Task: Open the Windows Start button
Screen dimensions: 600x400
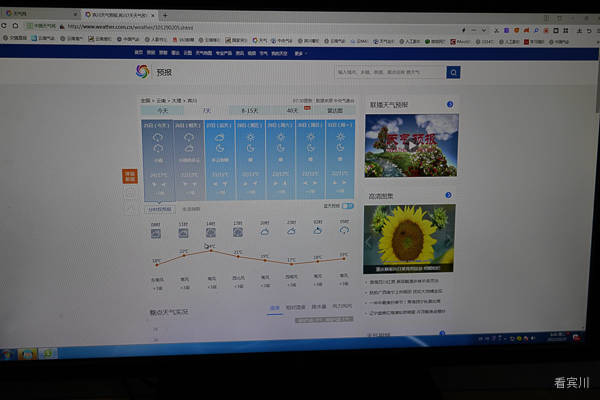Action: [7, 354]
